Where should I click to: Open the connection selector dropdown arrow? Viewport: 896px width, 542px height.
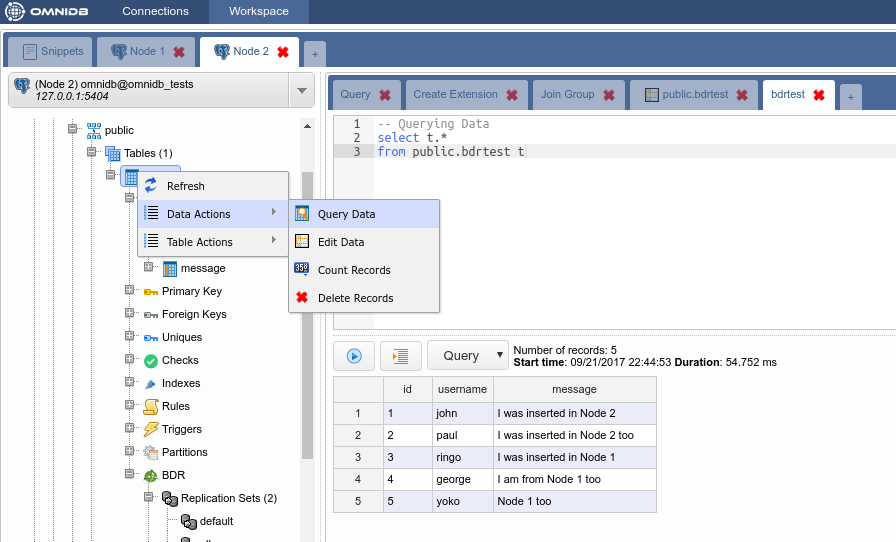tap(302, 91)
